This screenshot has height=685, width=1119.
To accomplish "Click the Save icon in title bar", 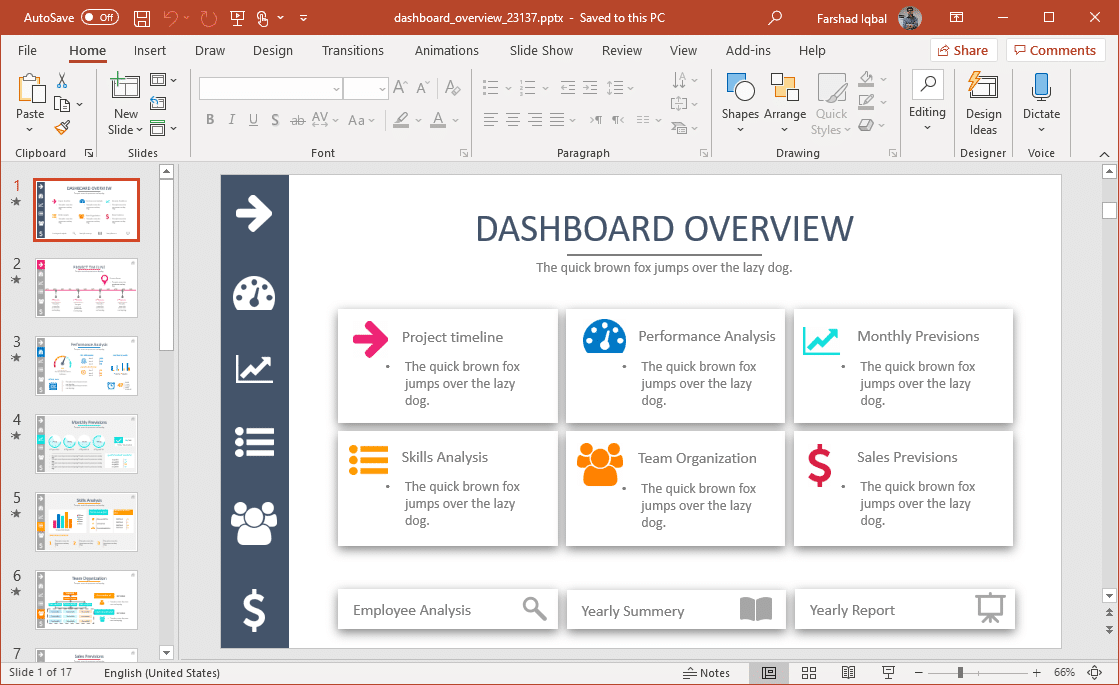I will [142, 18].
